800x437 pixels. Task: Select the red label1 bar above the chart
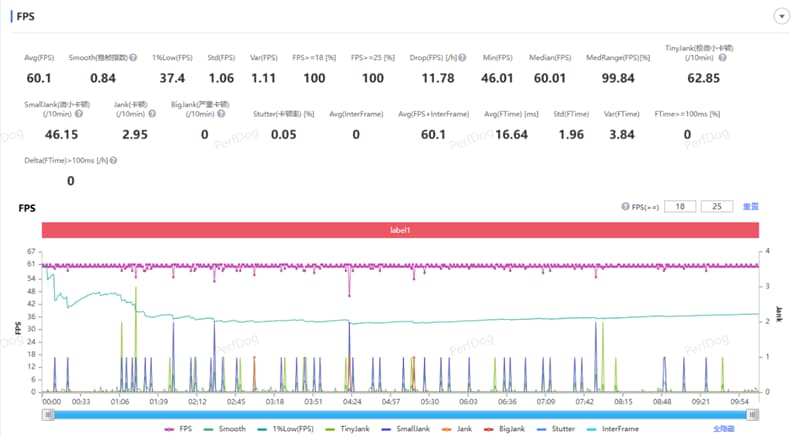pyautogui.click(x=400, y=230)
